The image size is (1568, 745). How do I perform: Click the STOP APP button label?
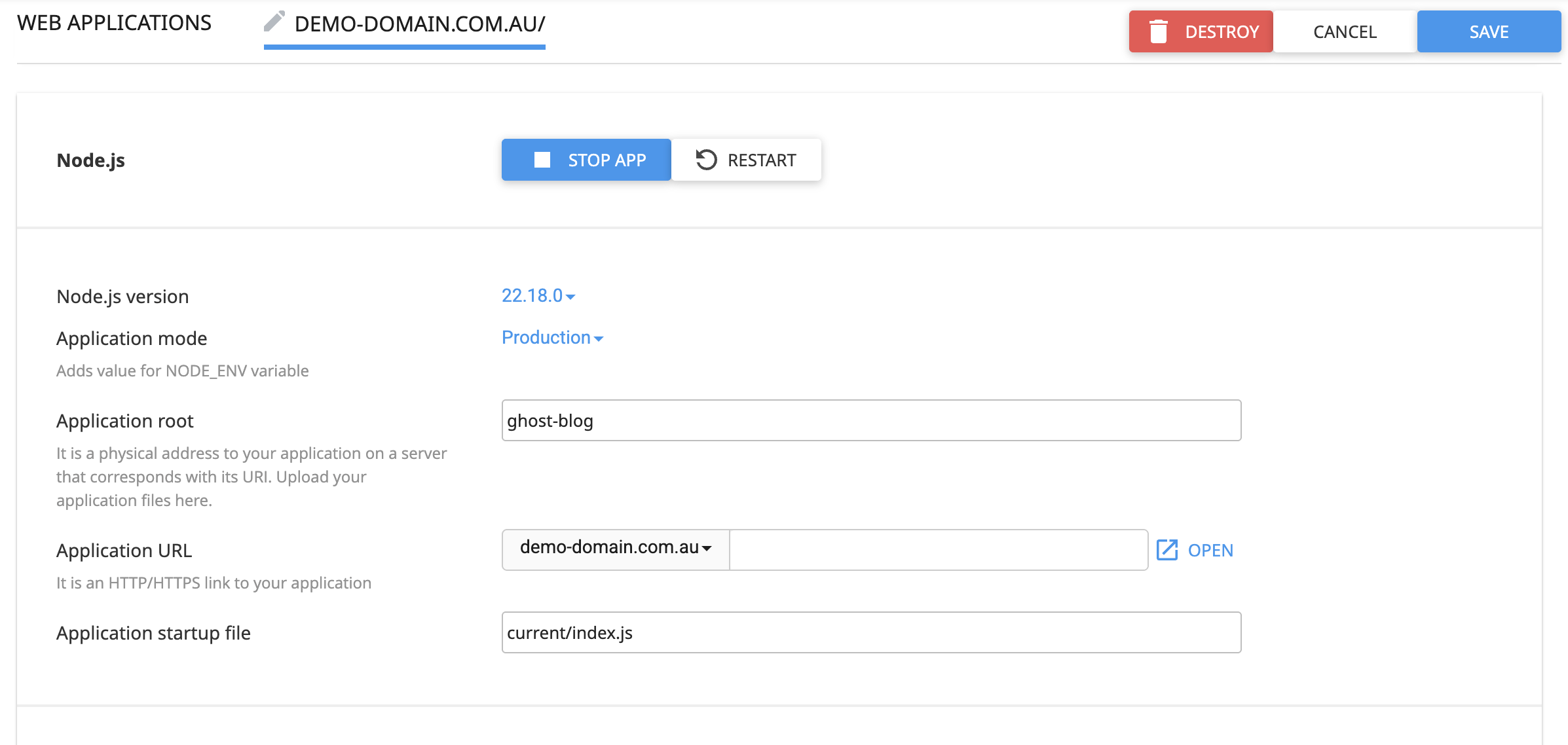(x=607, y=160)
